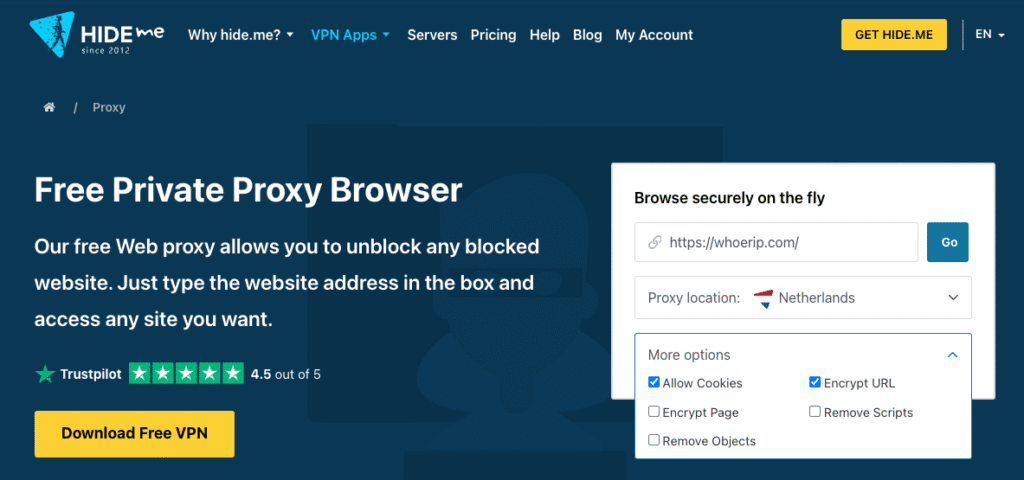This screenshot has height=480, width=1024.
Task: Click the link icon in URL field
Action: click(x=654, y=242)
